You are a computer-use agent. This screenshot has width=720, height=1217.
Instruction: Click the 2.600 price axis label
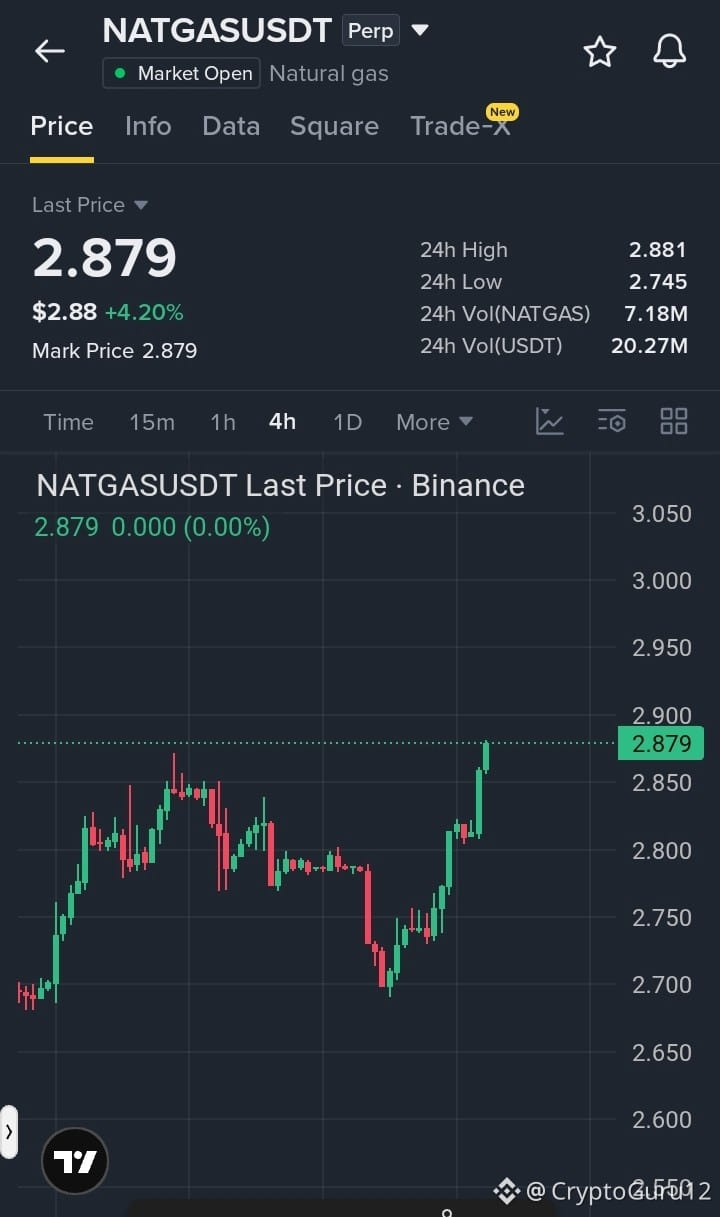pyautogui.click(x=662, y=1120)
